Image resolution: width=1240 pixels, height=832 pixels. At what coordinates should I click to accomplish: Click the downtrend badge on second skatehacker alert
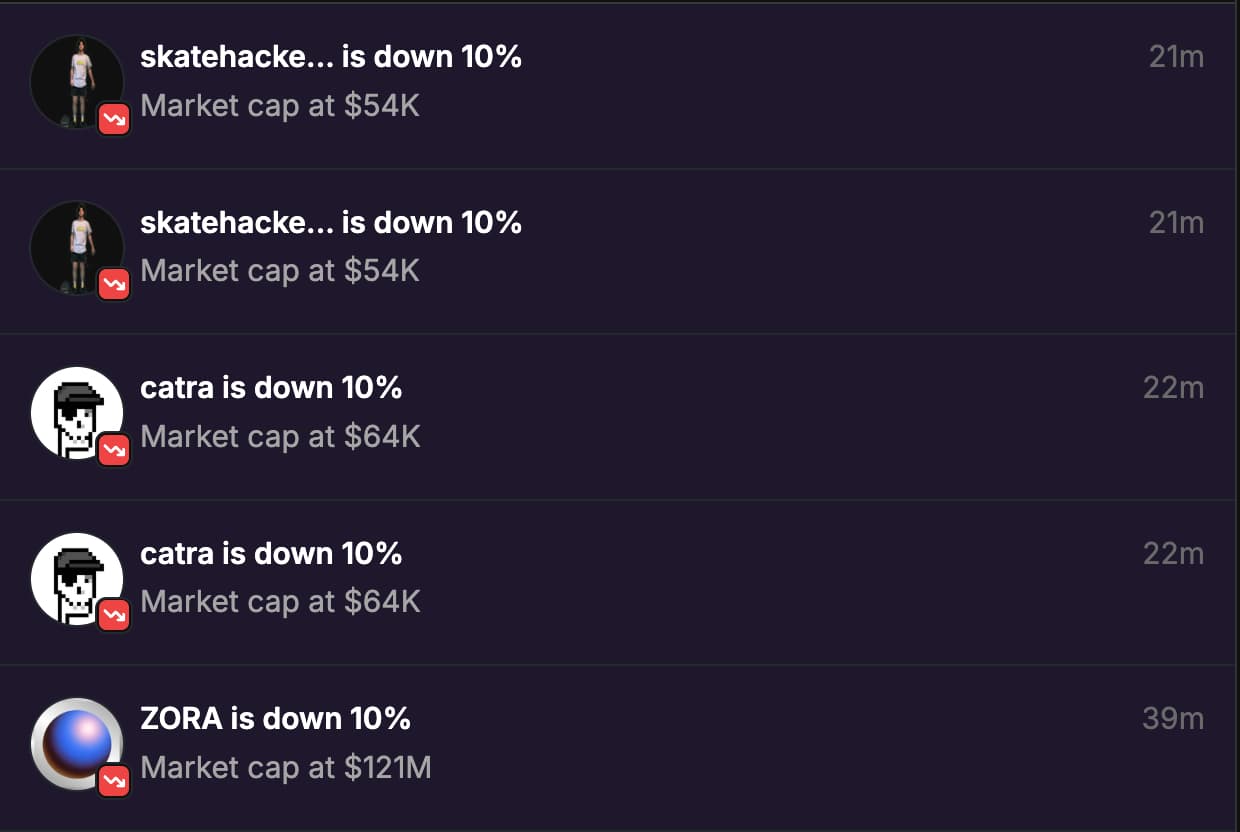[x=114, y=285]
